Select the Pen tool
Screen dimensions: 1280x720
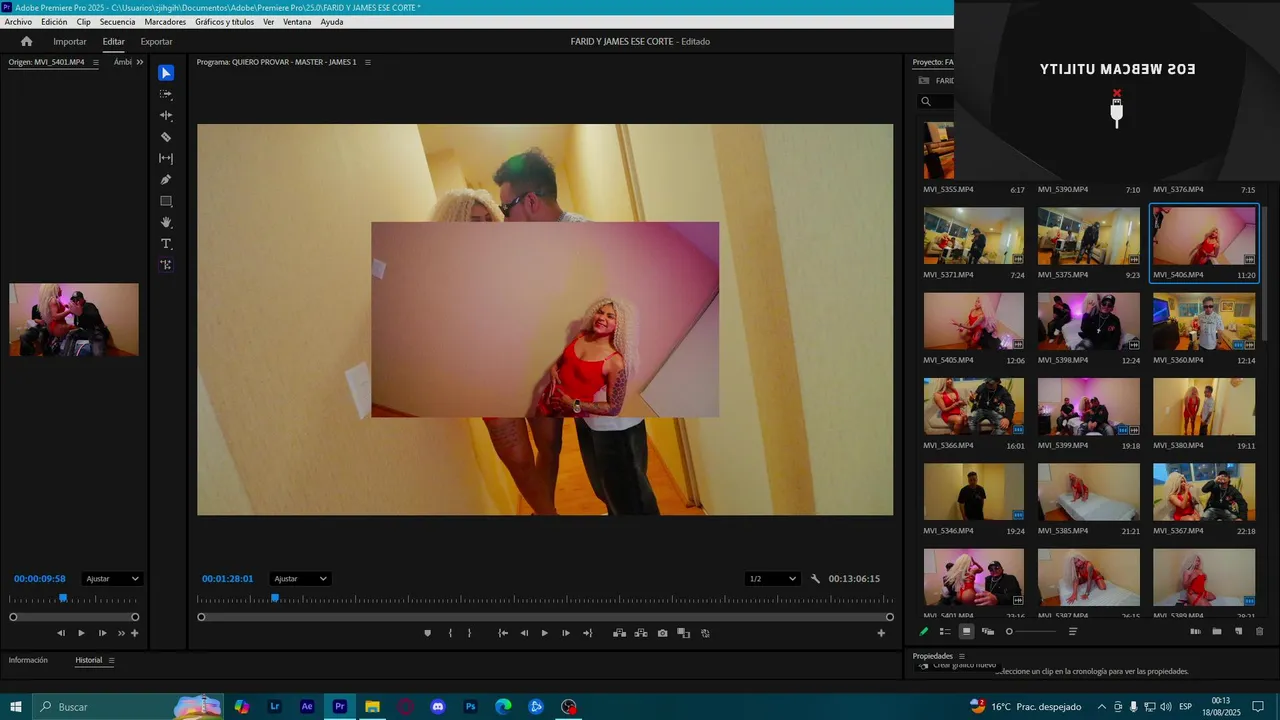click(x=166, y=180)
